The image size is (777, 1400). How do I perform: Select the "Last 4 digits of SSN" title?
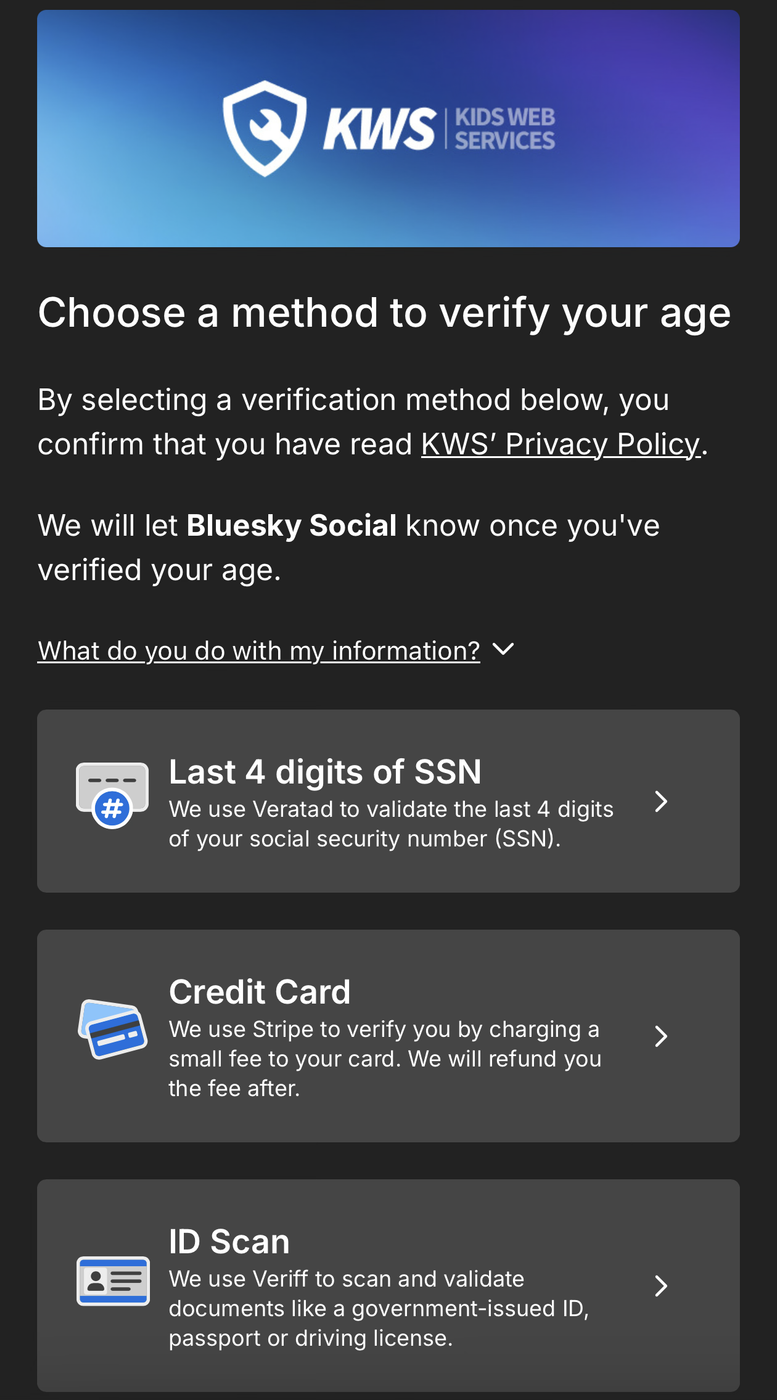(x=325, y=772)
